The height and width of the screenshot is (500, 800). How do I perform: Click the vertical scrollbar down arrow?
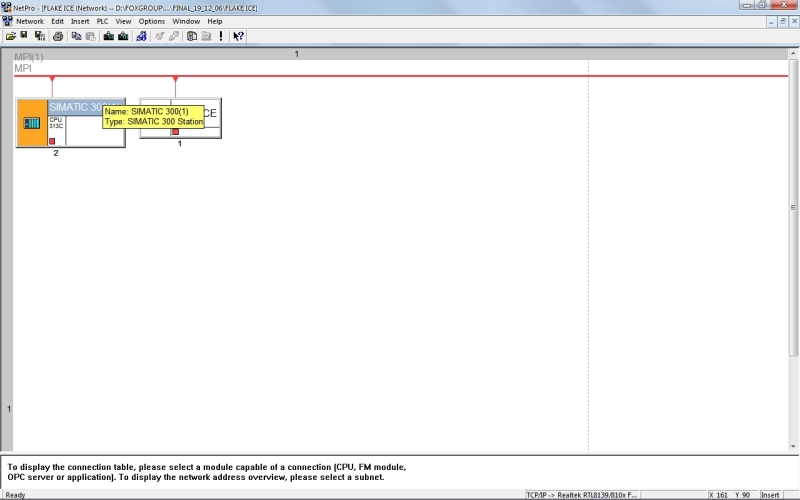(794, 447)
